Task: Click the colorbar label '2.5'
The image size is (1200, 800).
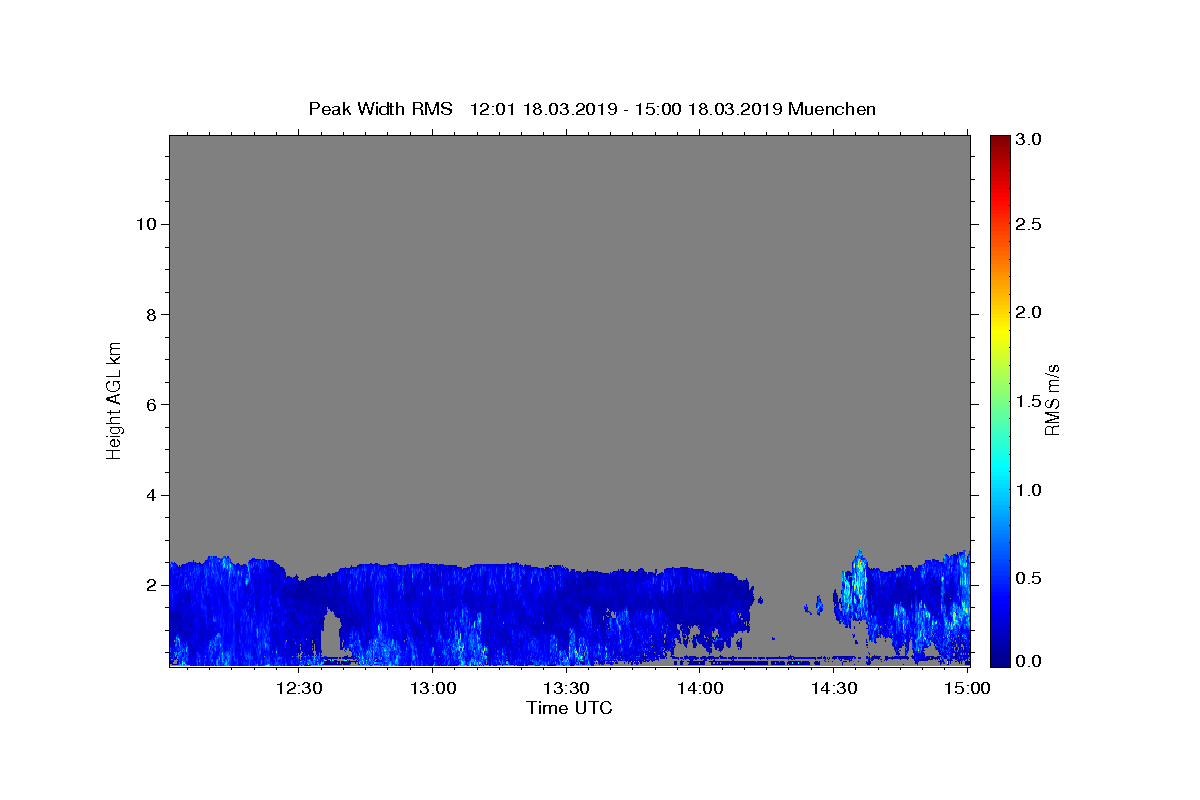Action: [1029, 225]
